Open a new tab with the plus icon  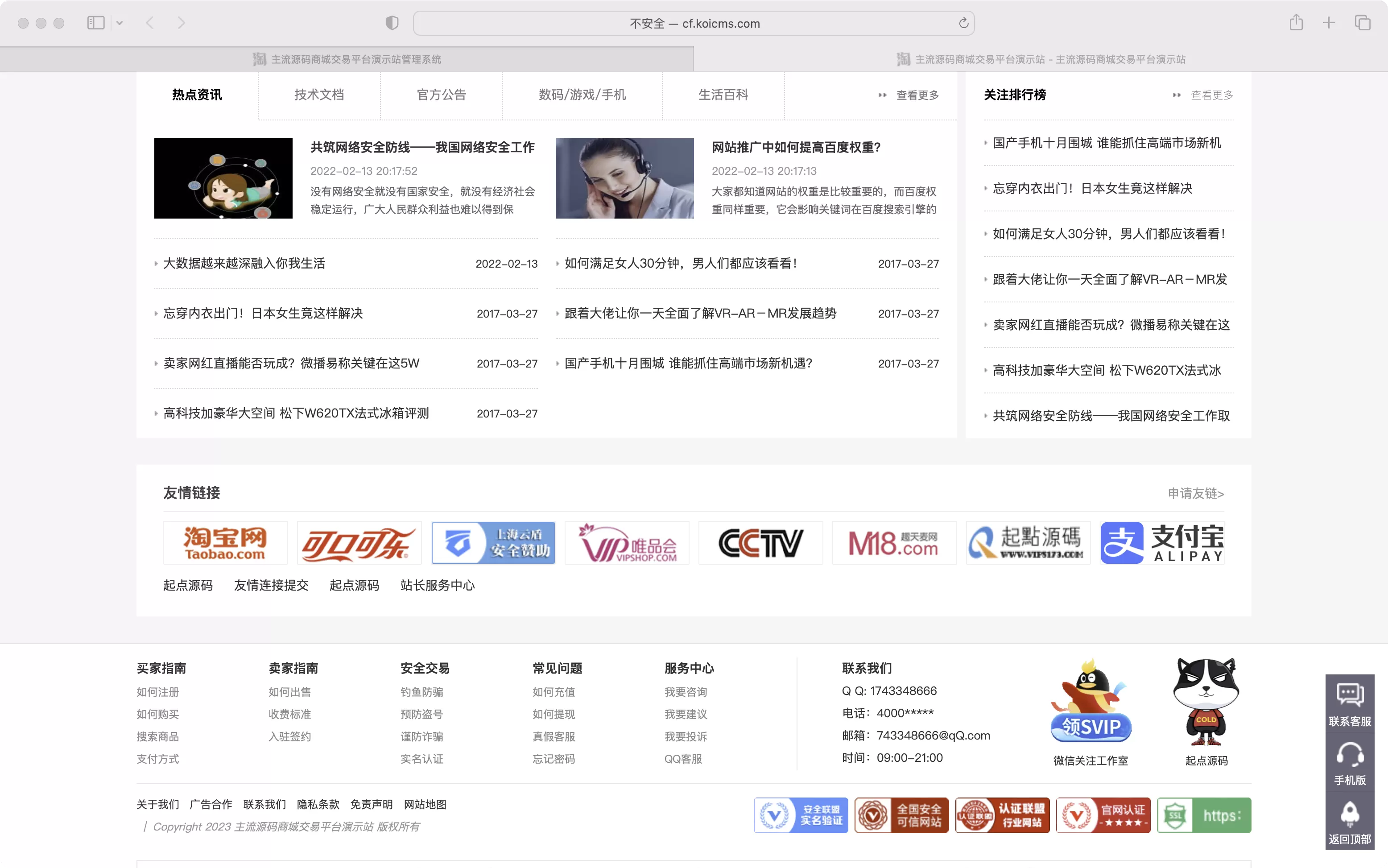(x=1329, y=23)
